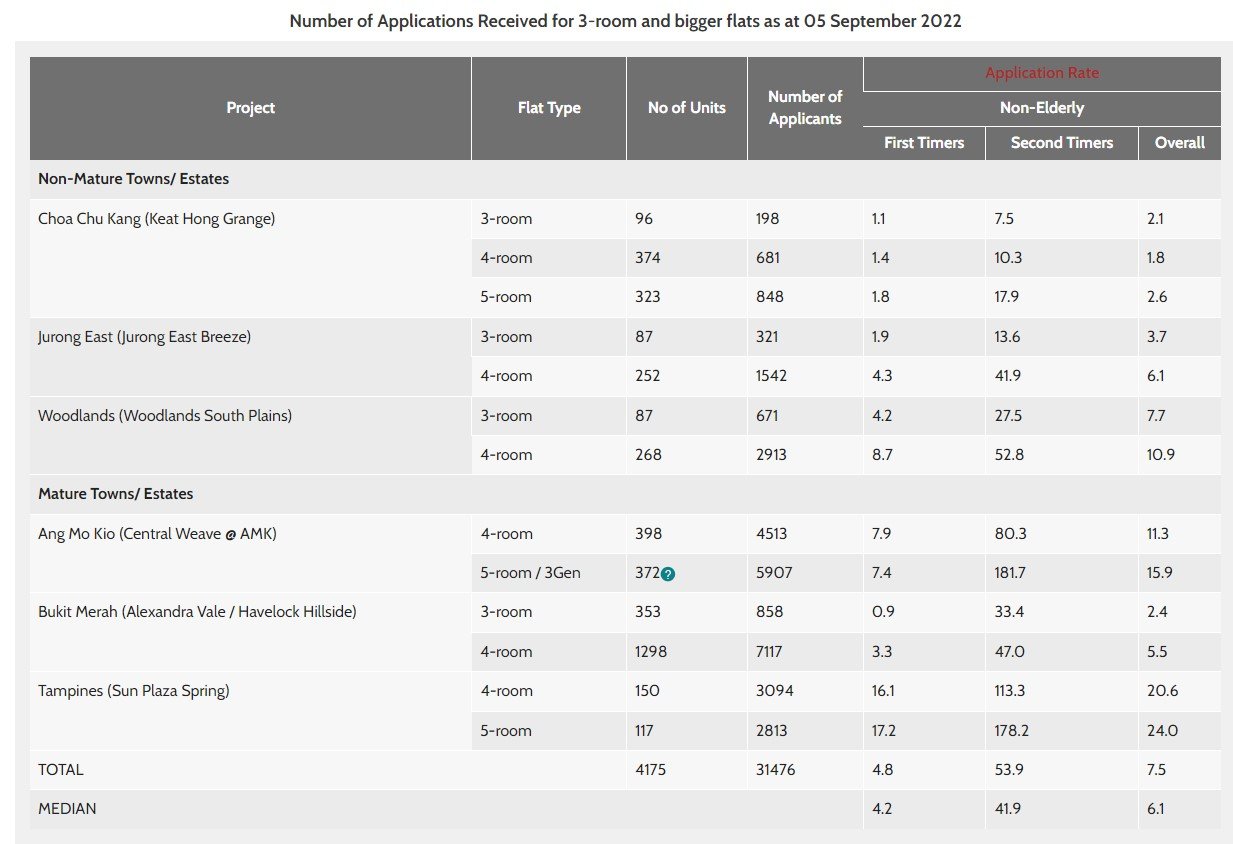The width and height of the screenshot is (1233, 844).
Task: Click the total applicants value 31476
Action: click(x=776, y=770)
